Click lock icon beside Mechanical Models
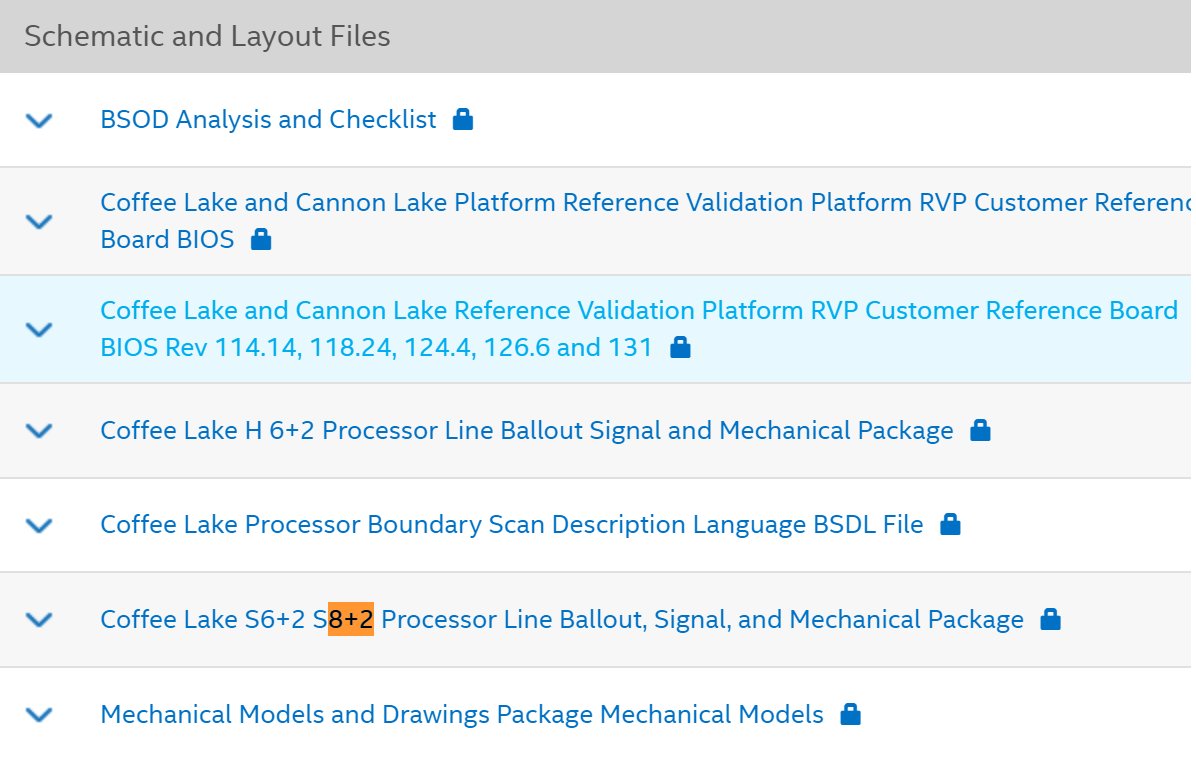 (x=850, y=714)
